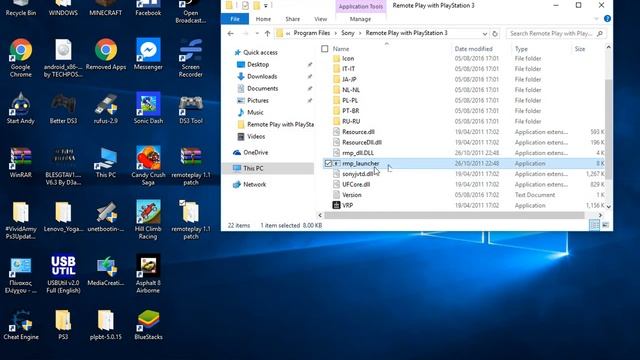Switch to the Home ribbon tab
Screen dimensions: 640x360
pyautogui.click(x=263, y=19)
